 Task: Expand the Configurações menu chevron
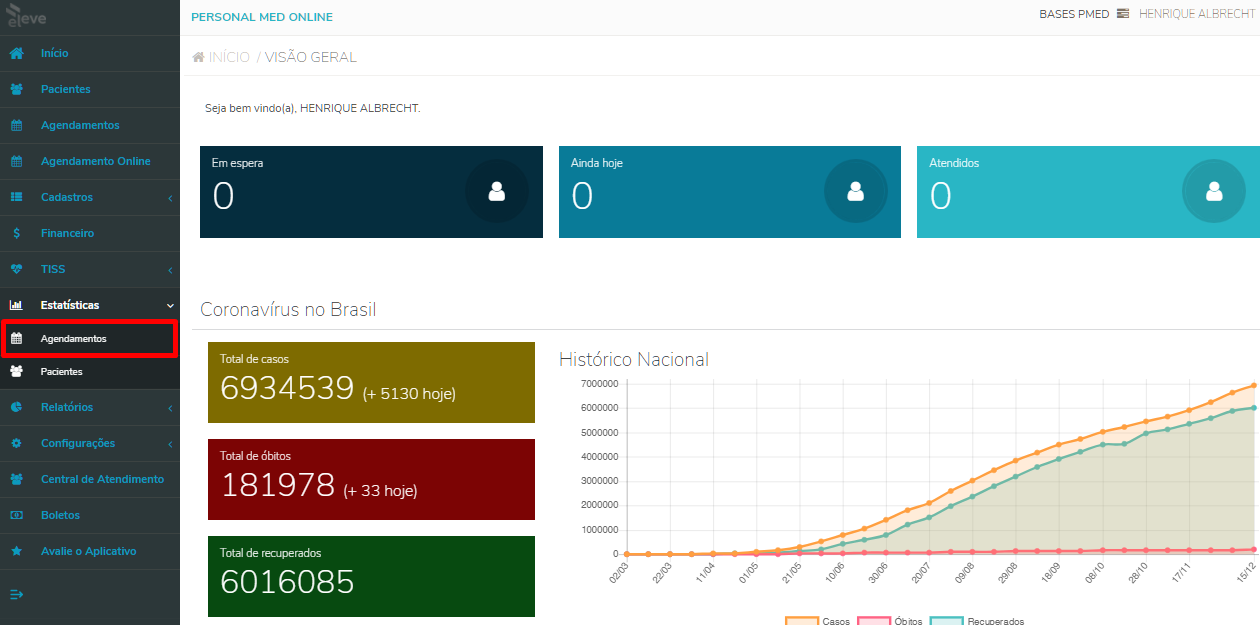(170, 444)
